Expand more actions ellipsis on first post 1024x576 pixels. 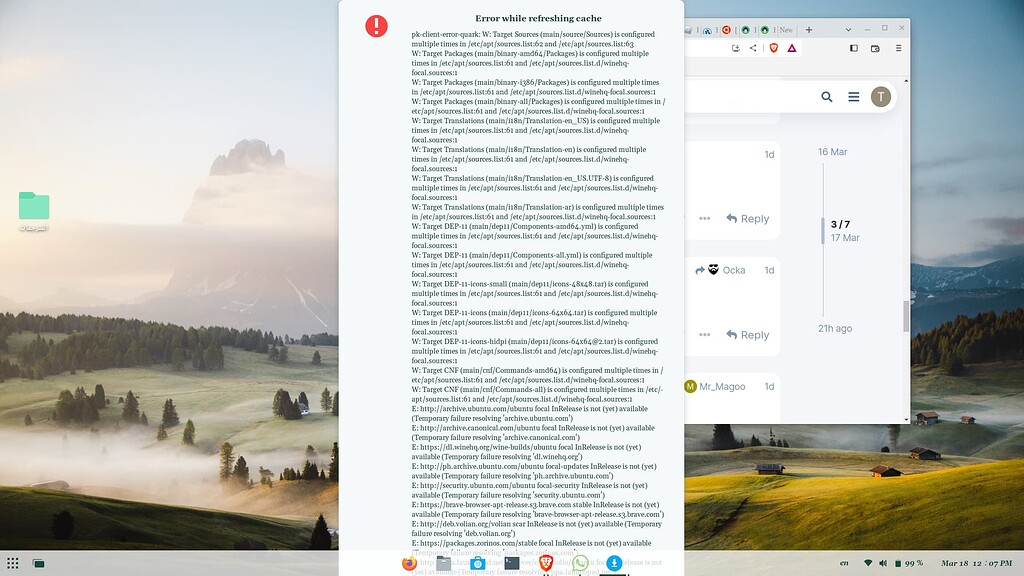[705, 219]
